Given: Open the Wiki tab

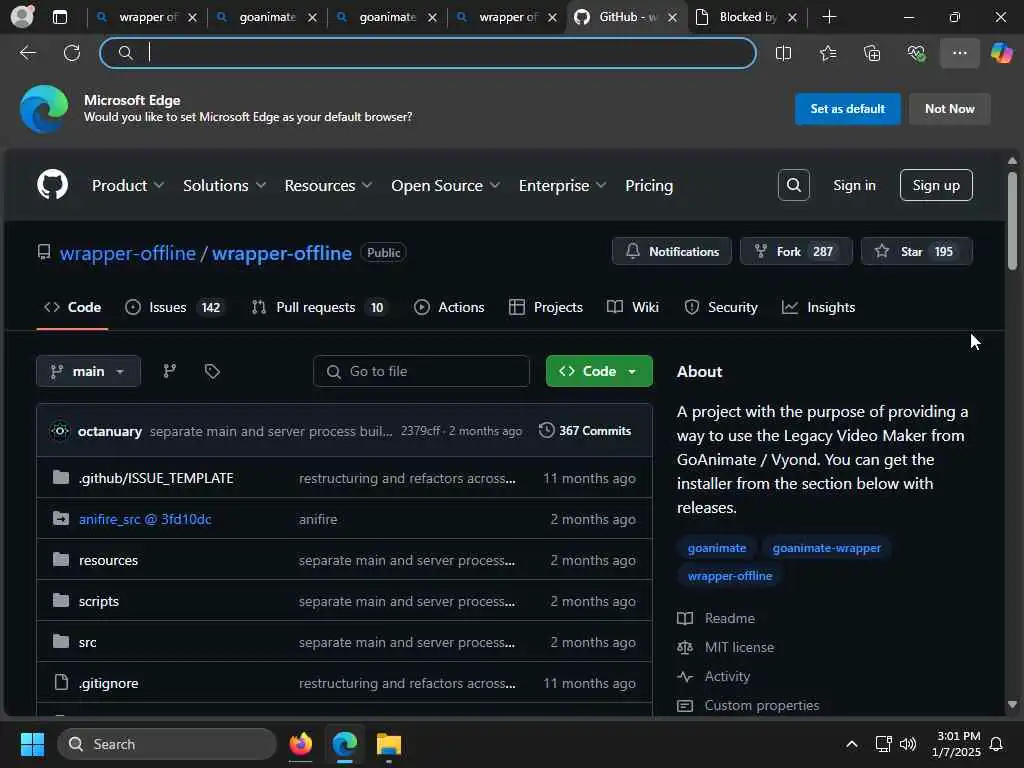Looking at the screenshot, I should click(x=633, y=307).
